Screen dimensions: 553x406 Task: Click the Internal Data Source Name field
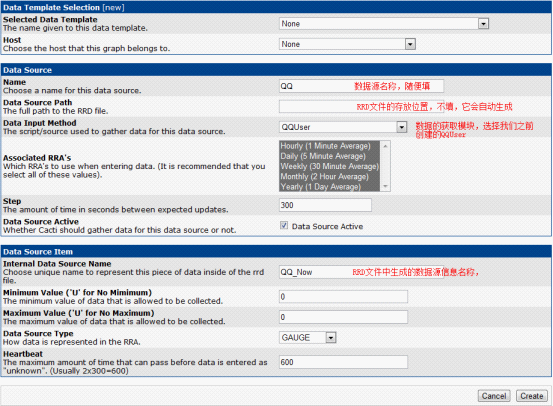click(361, 272)
